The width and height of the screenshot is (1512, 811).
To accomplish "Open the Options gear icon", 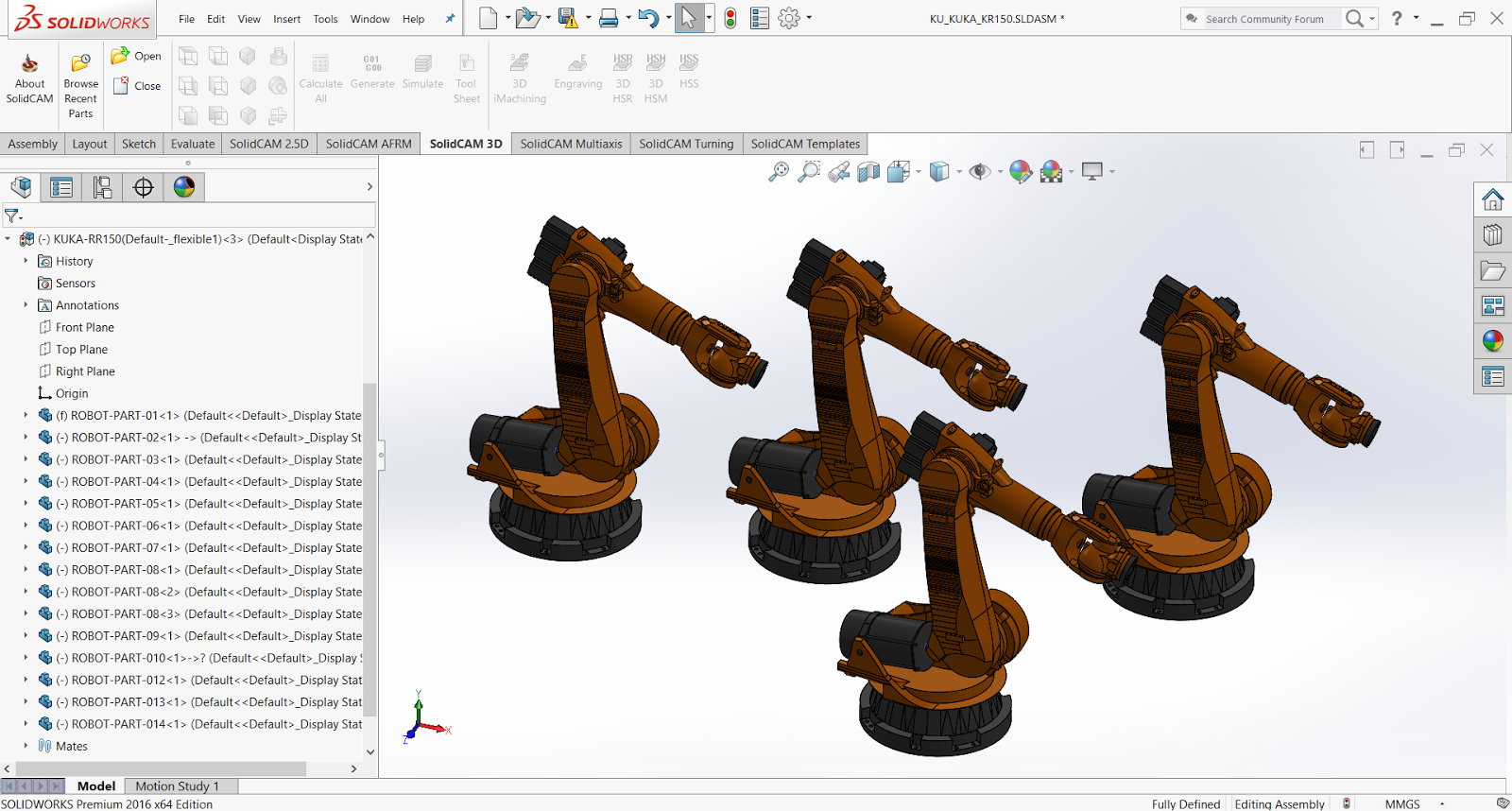I will [789, 18].
